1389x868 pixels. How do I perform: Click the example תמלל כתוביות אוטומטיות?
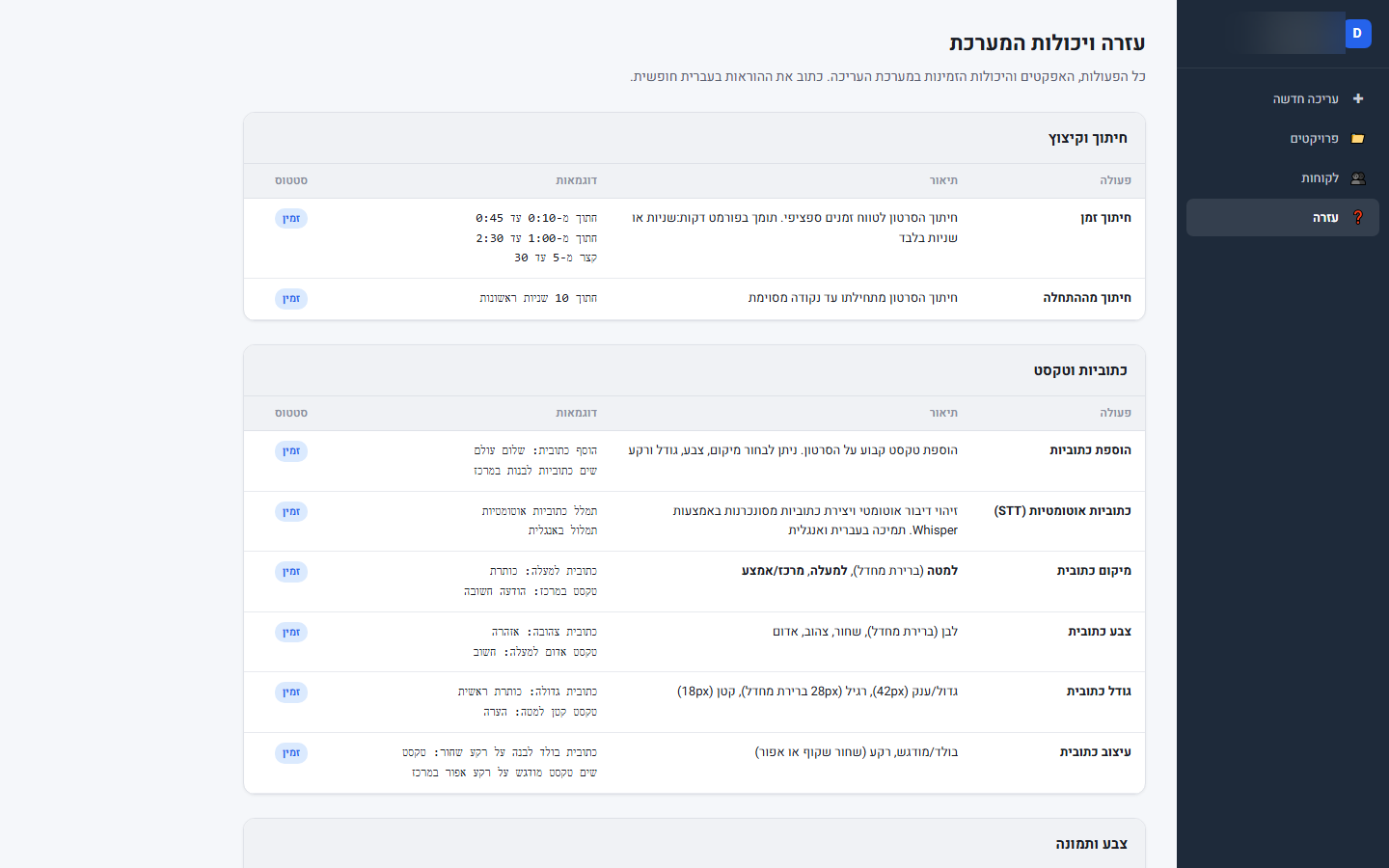pyautogui.click(x=539, y=511)
